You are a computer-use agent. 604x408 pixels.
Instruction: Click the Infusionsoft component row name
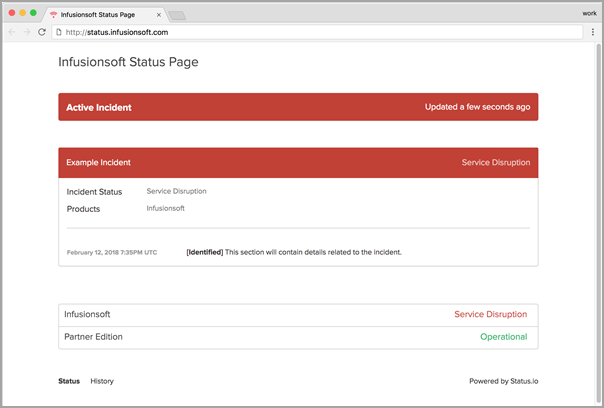pos(87,314)
